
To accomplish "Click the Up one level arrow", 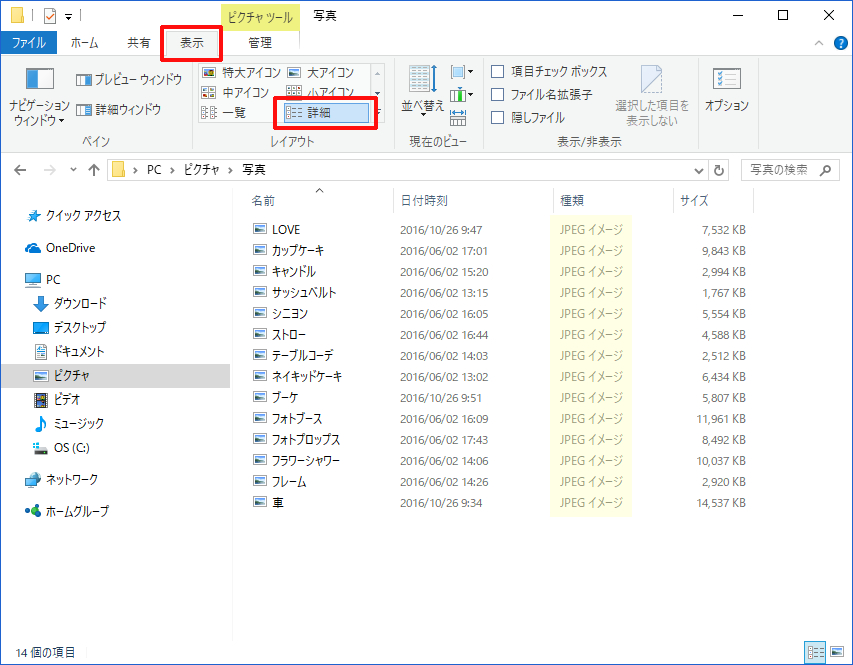I will tap(94, 170).
